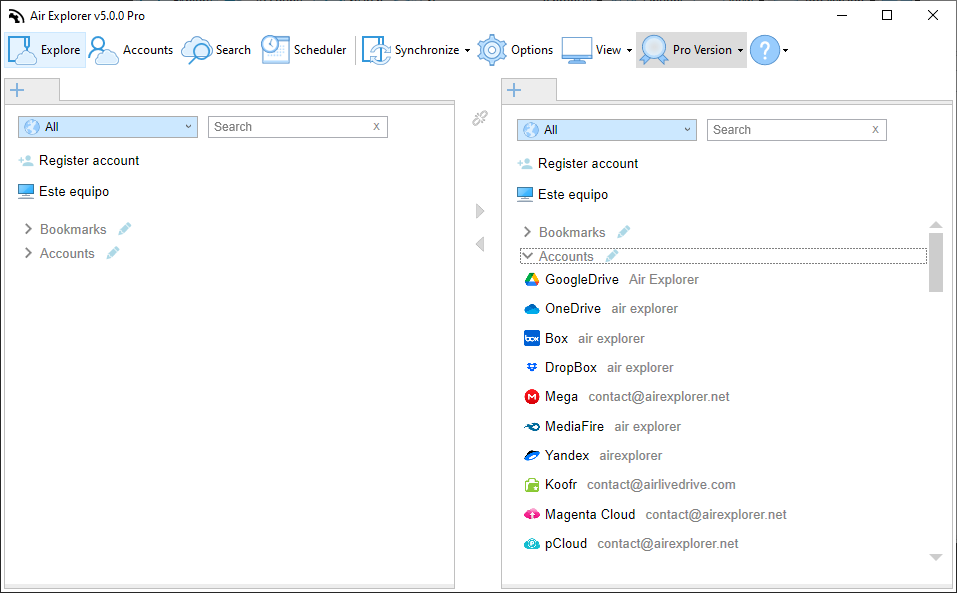Open Options gear

pos(515,50)
